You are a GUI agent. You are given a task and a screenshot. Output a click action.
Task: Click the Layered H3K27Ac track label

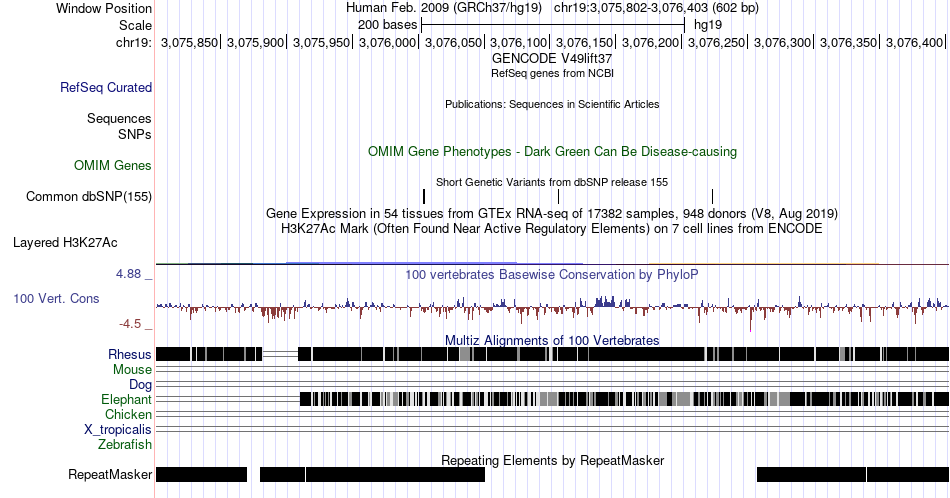point(65,242)
